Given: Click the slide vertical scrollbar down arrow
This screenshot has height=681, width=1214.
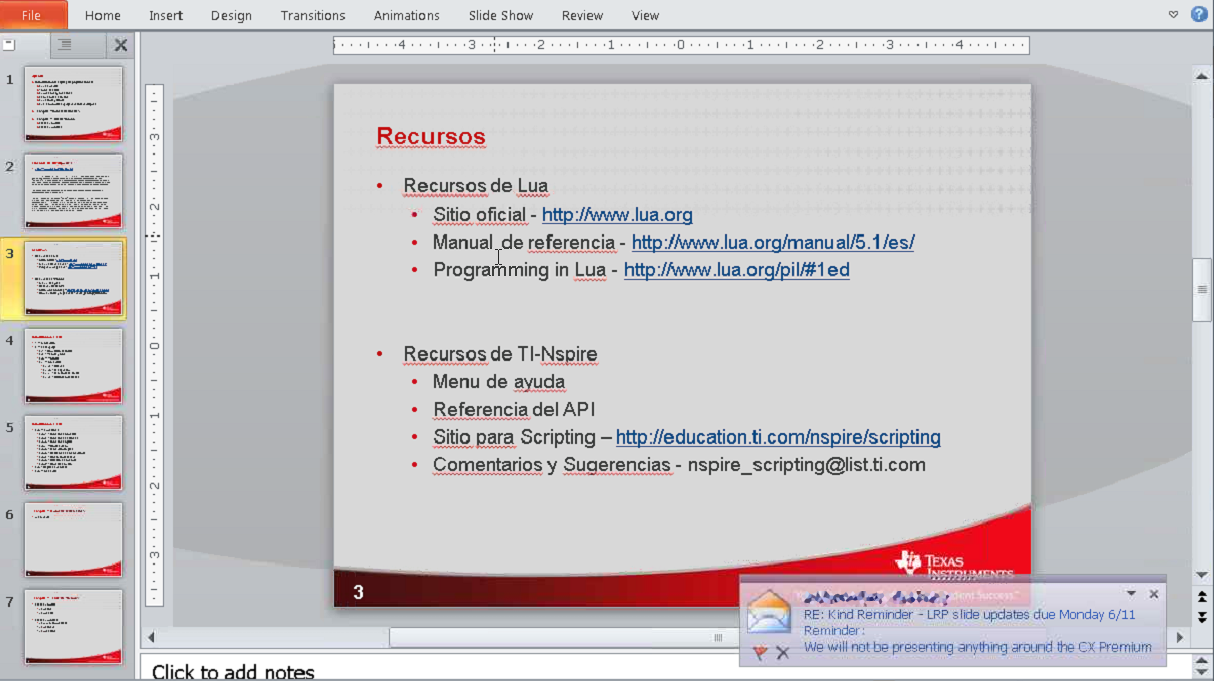Looking at the screenshot, I should click(1203, 575).
